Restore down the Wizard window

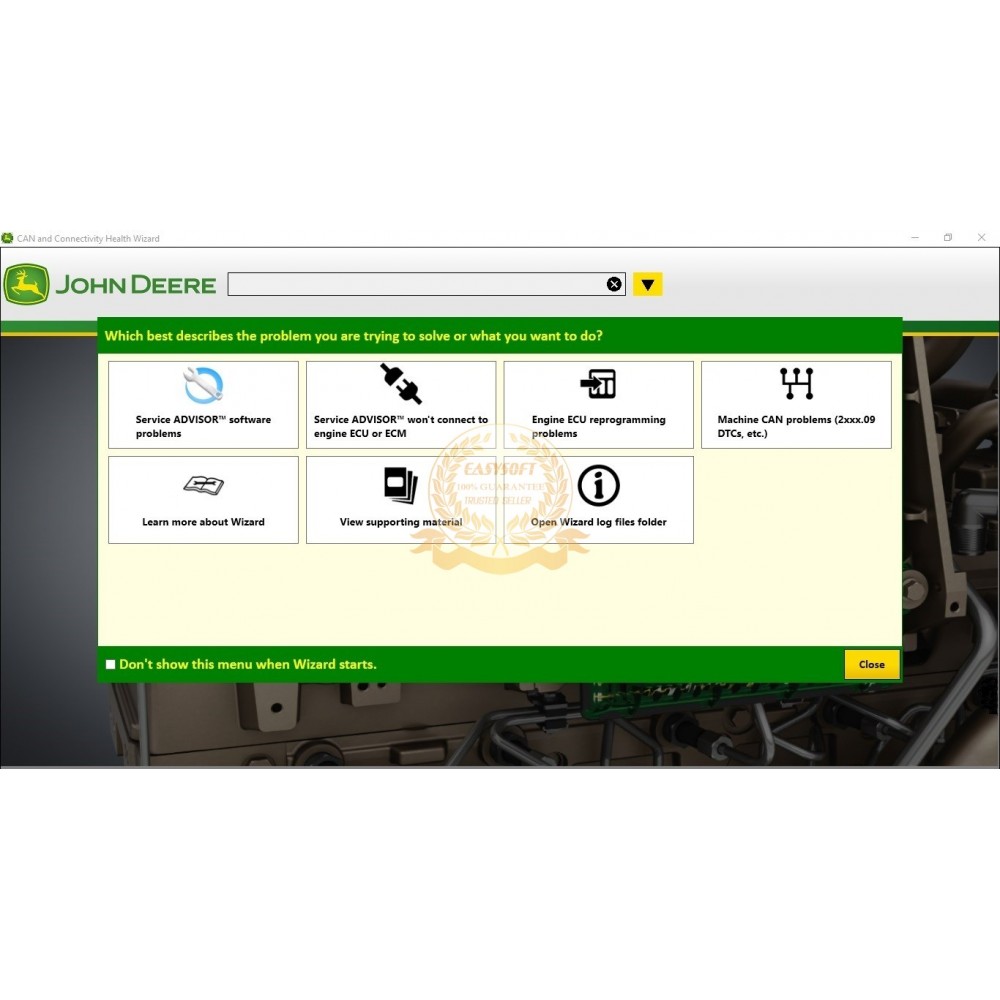pyautogui.click(x=948, y=237)
